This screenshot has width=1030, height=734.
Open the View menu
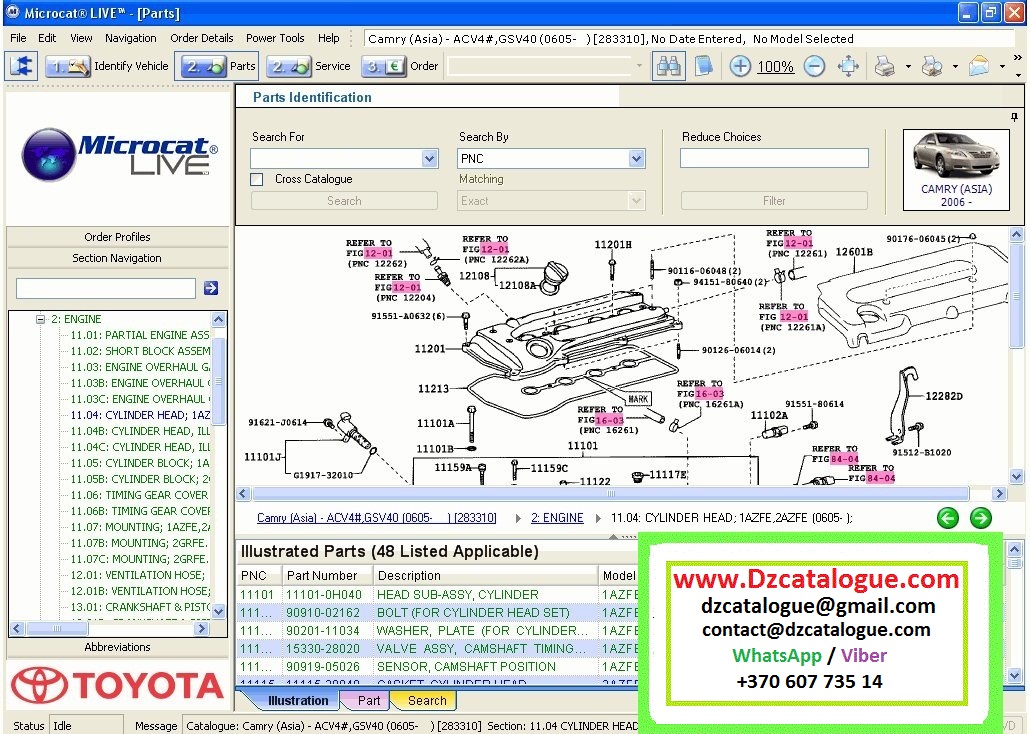81,38
